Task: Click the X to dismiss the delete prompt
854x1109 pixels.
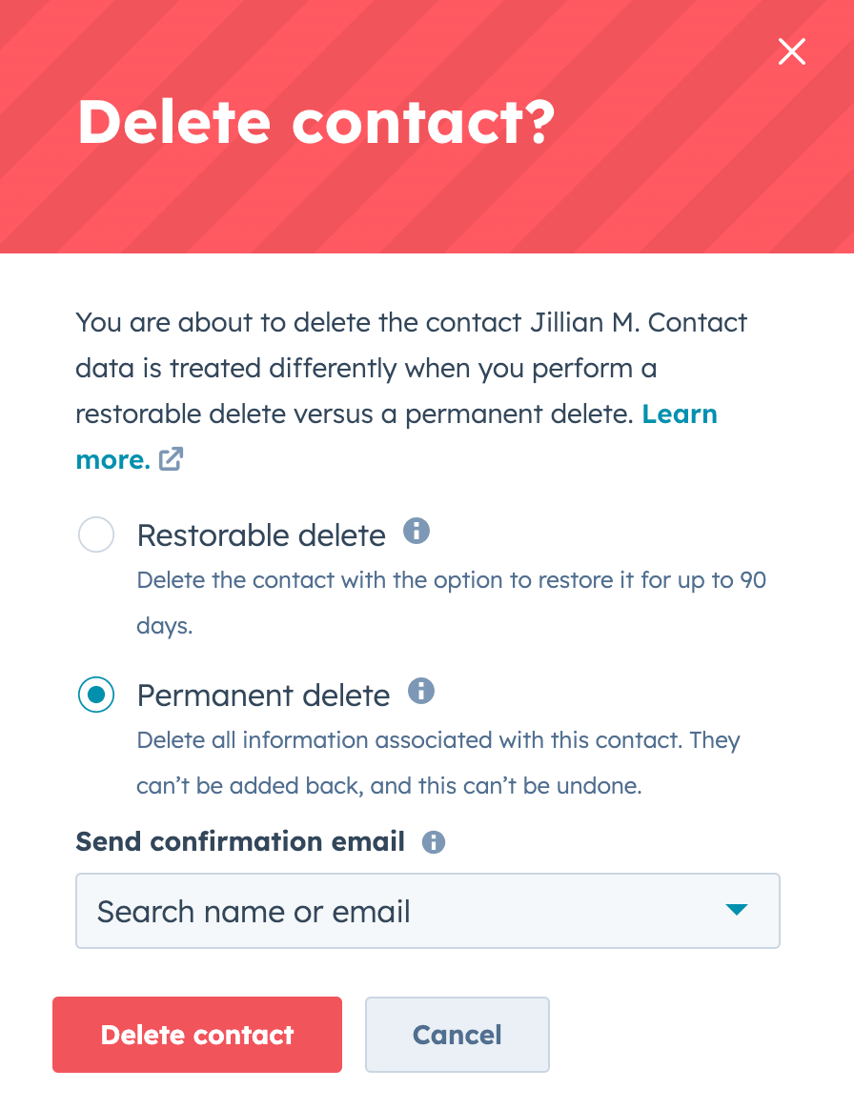Action: pos(791,52)
